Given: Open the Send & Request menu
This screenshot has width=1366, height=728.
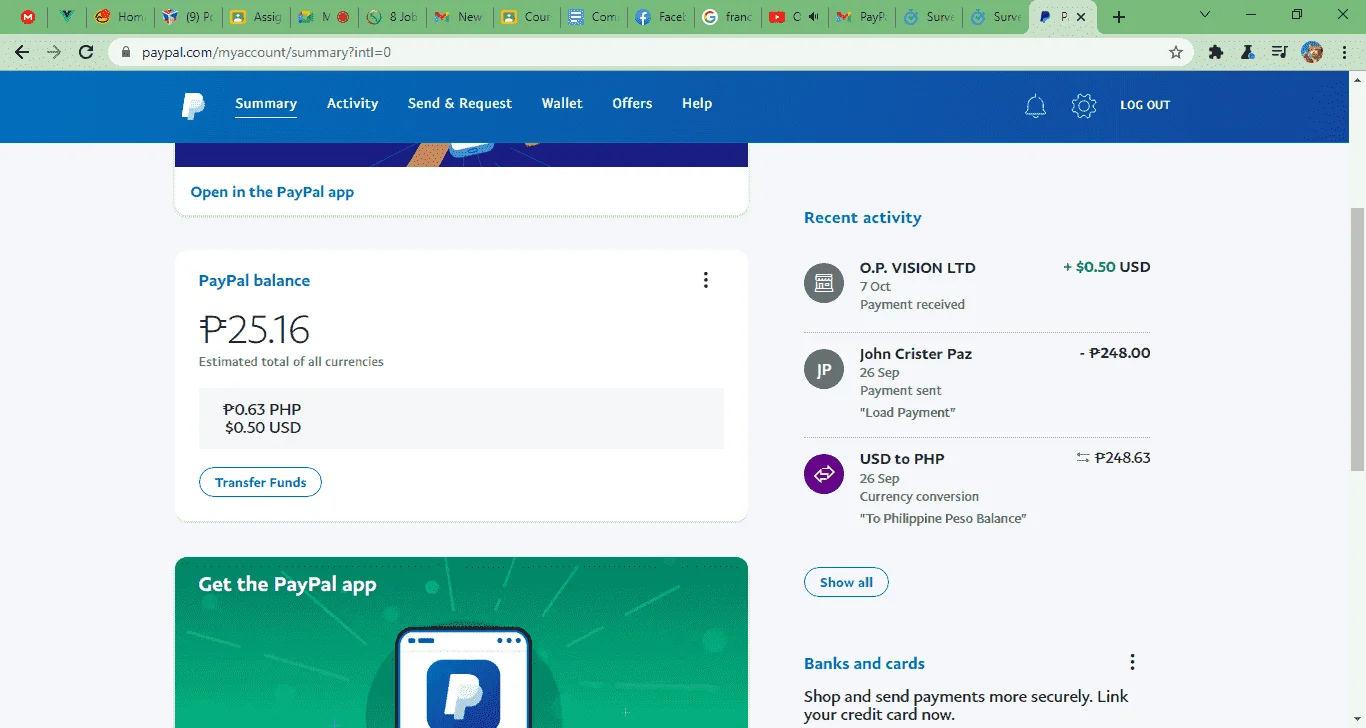Looking at the screenshot, I should (460, 103).
